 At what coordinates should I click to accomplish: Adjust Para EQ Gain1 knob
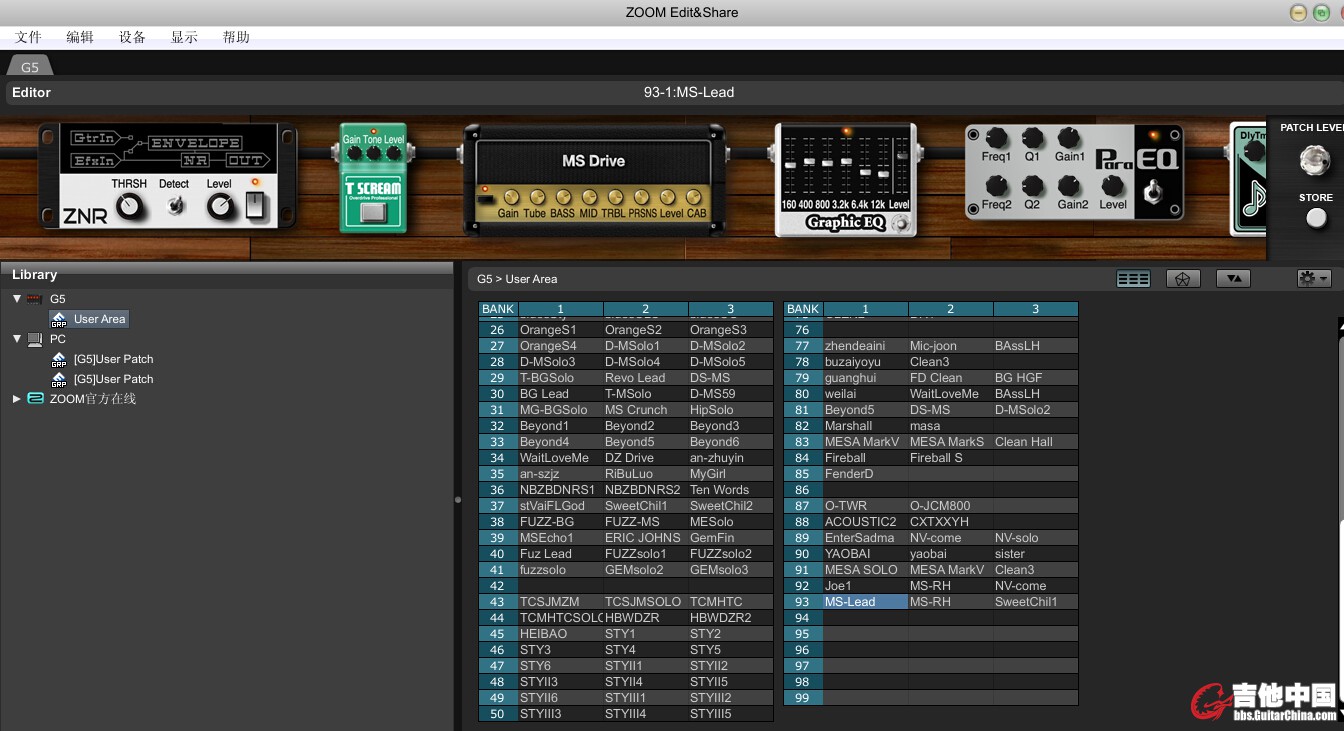pos(1069,138)
